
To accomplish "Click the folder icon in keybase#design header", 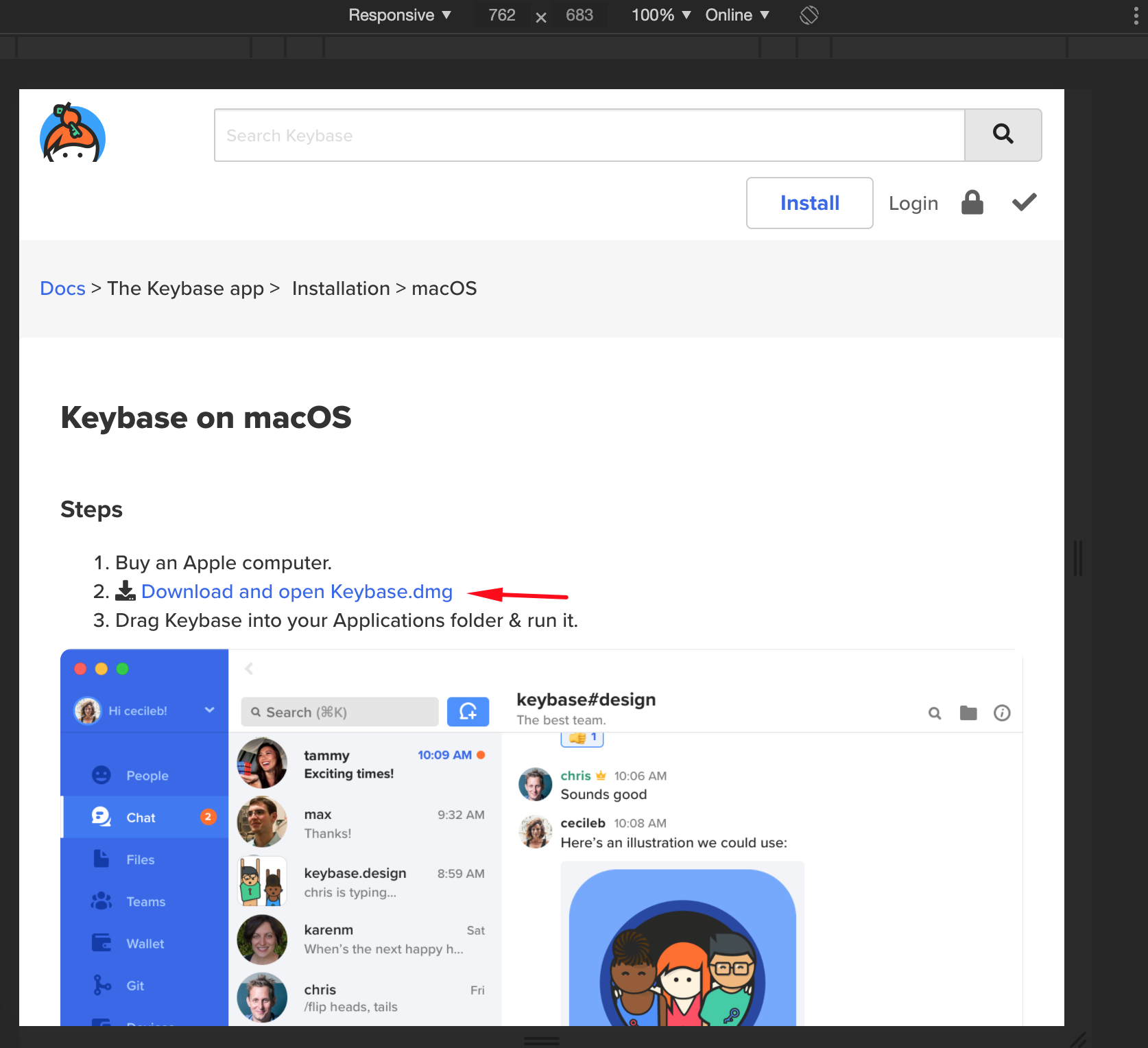I will (x=968, y=713).
